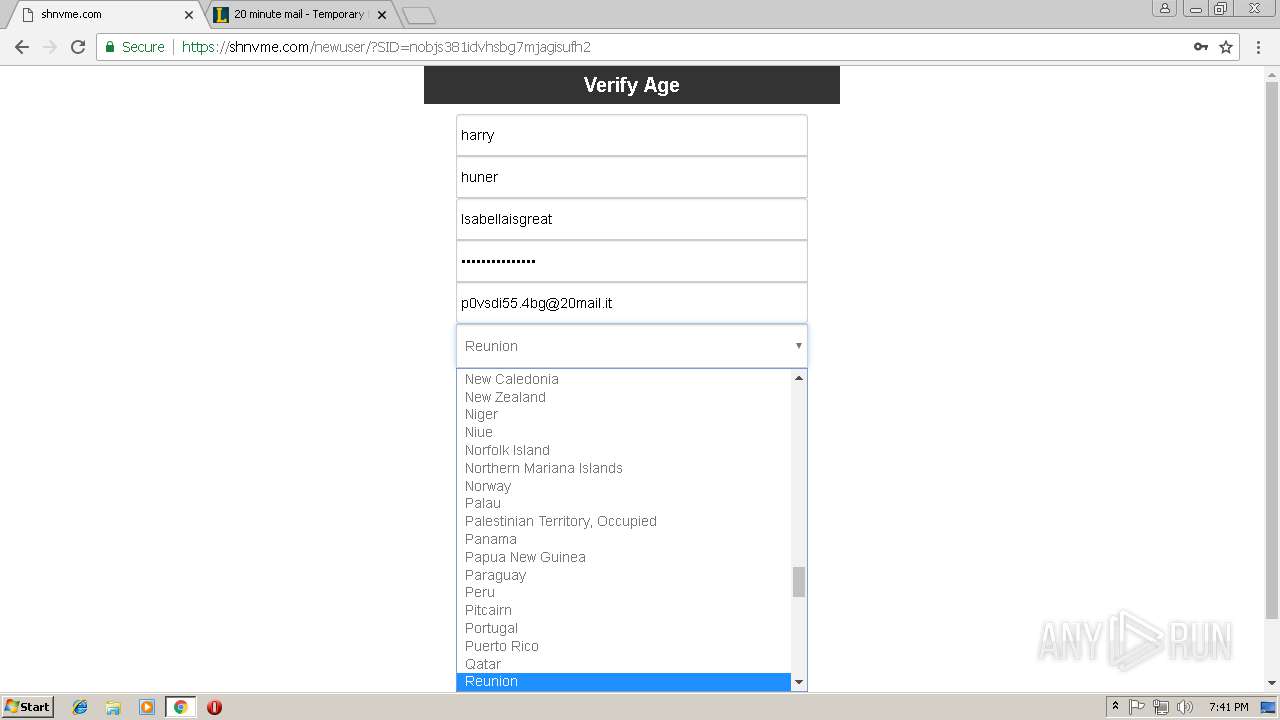Select the highlighted Reunion option
1280x720 pixels.
pyautogui.click(x=624, y=681)
